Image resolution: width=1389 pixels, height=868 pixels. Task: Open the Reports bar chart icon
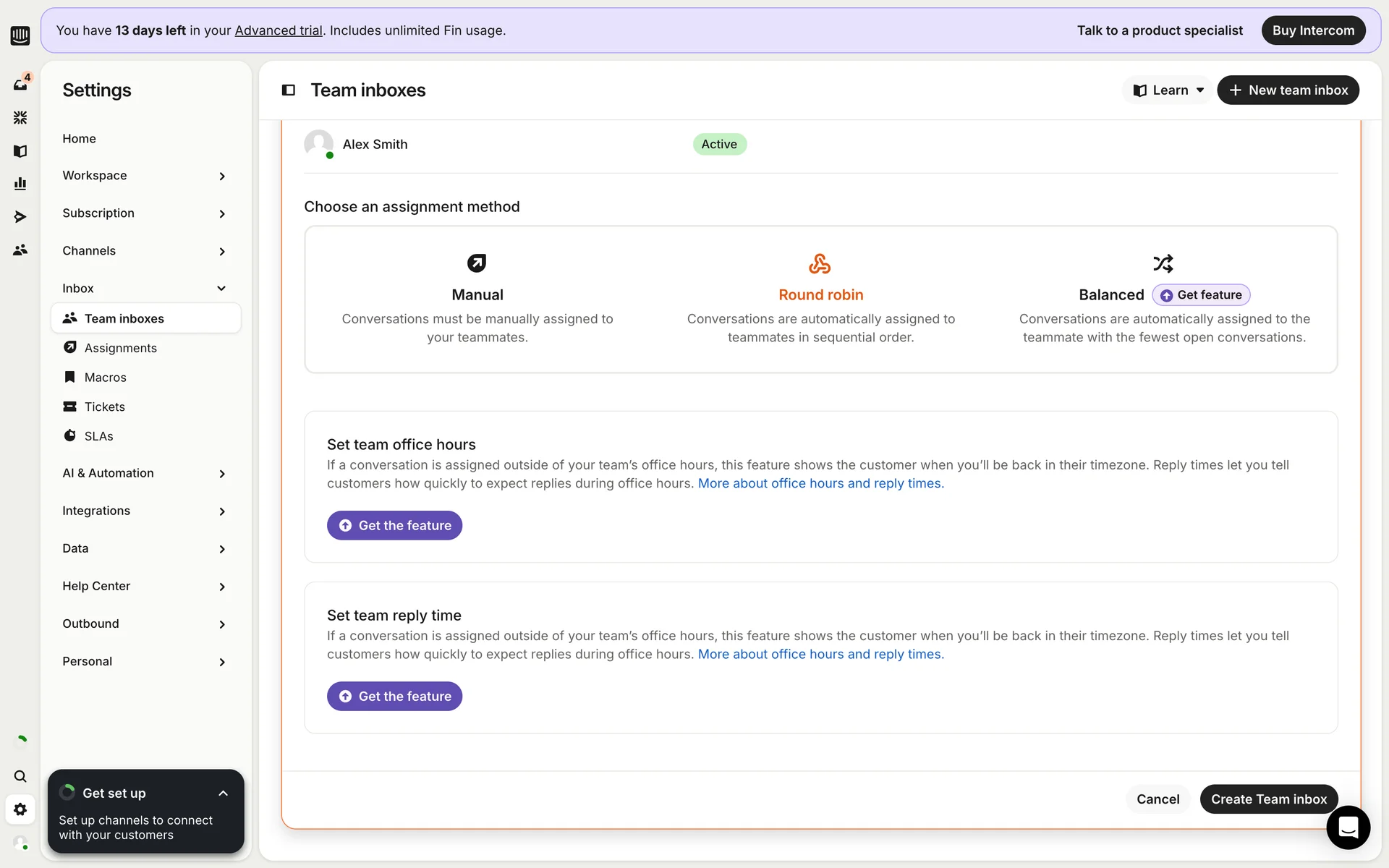[x=20, y=184]
